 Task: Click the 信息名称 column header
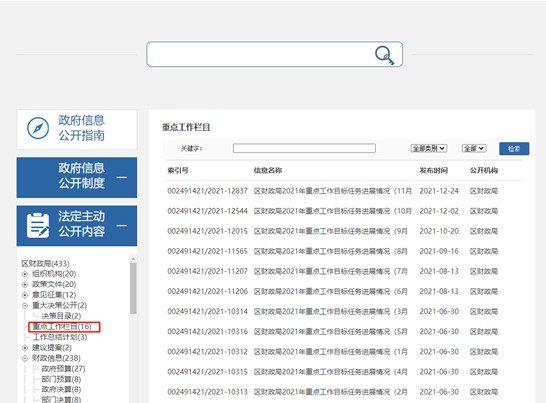[x=268, y=170]
